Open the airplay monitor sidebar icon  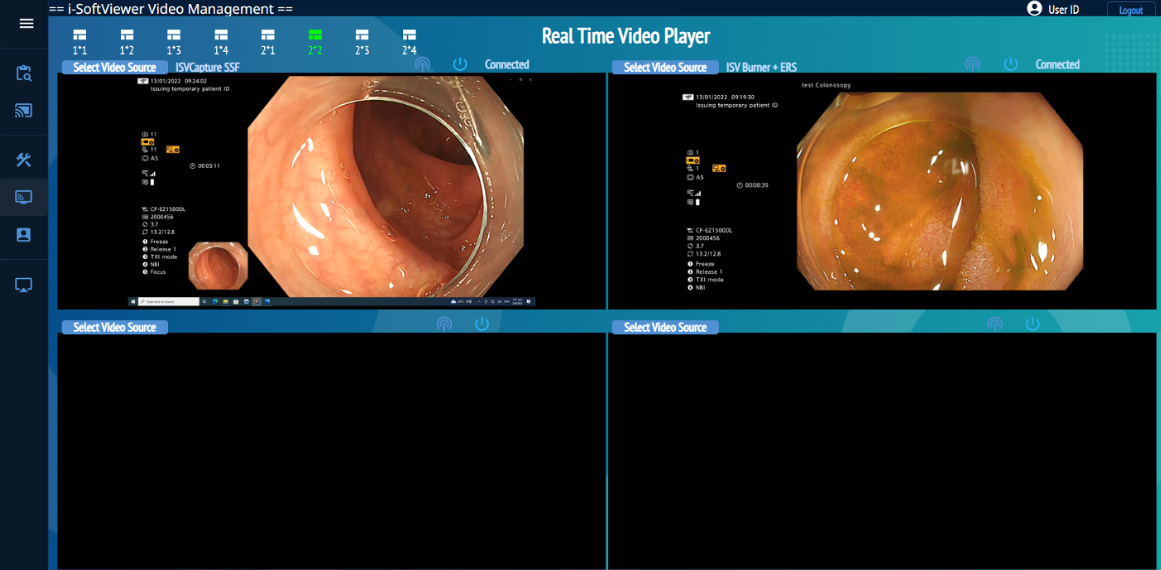[24, 284]
